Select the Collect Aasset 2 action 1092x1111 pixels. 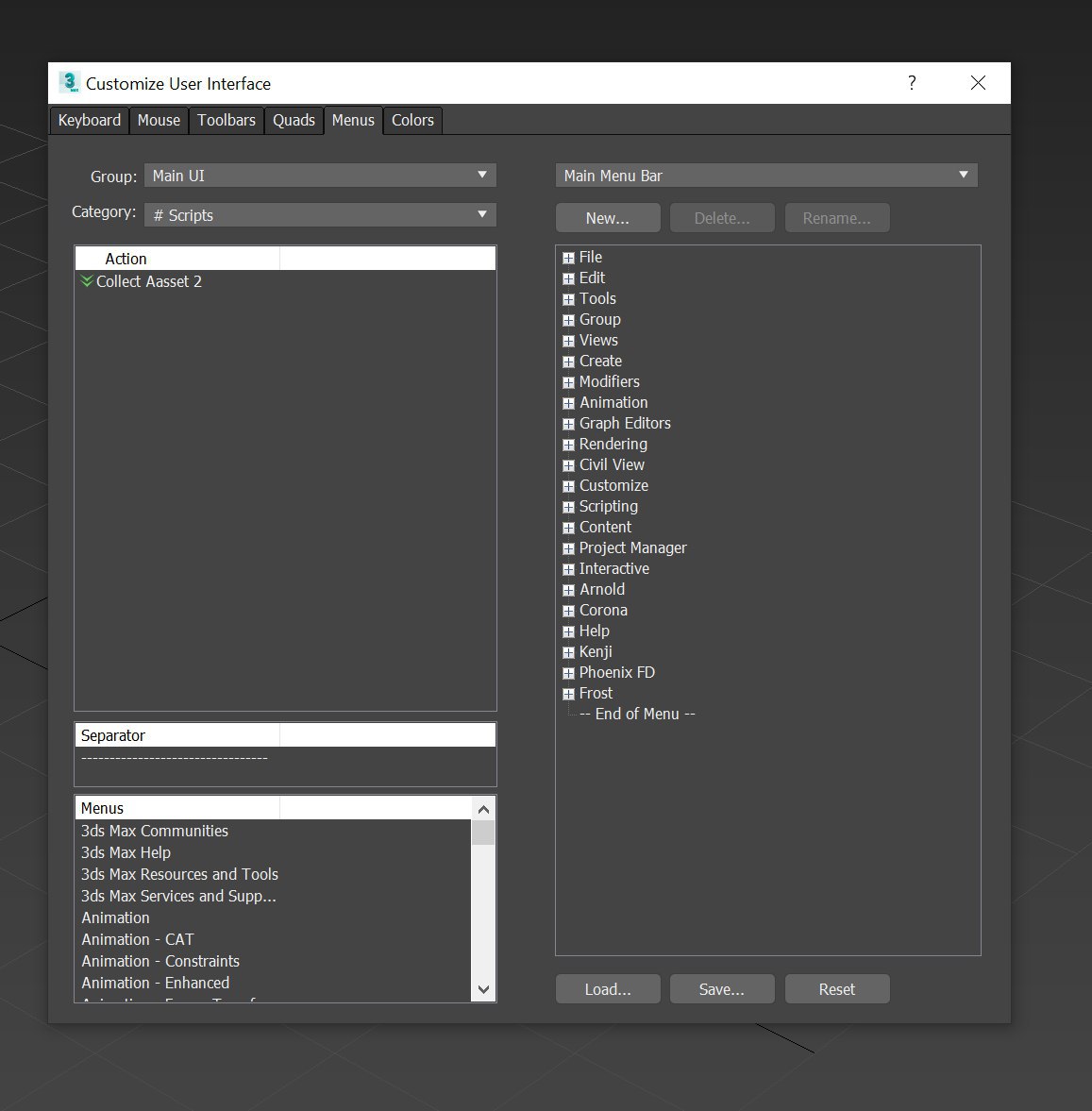click(149, 281)
